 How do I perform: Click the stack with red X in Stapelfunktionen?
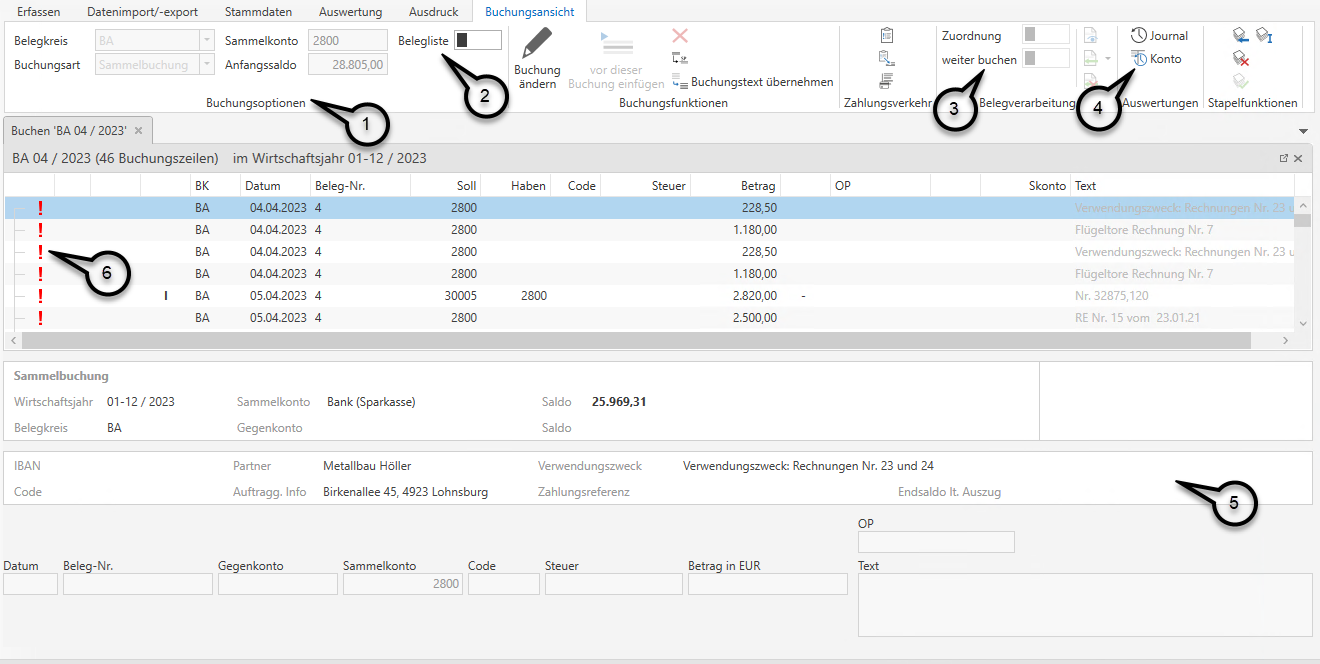(x=1241, y=59)
